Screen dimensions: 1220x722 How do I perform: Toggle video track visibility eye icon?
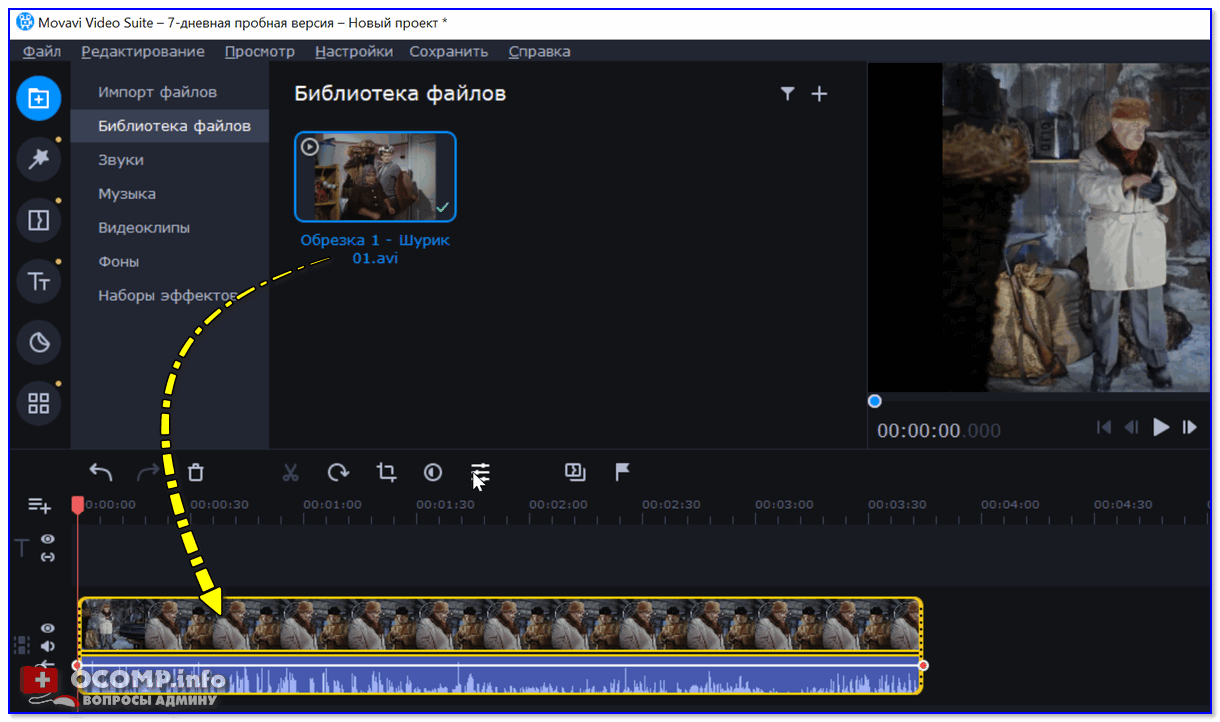(48, 628)
